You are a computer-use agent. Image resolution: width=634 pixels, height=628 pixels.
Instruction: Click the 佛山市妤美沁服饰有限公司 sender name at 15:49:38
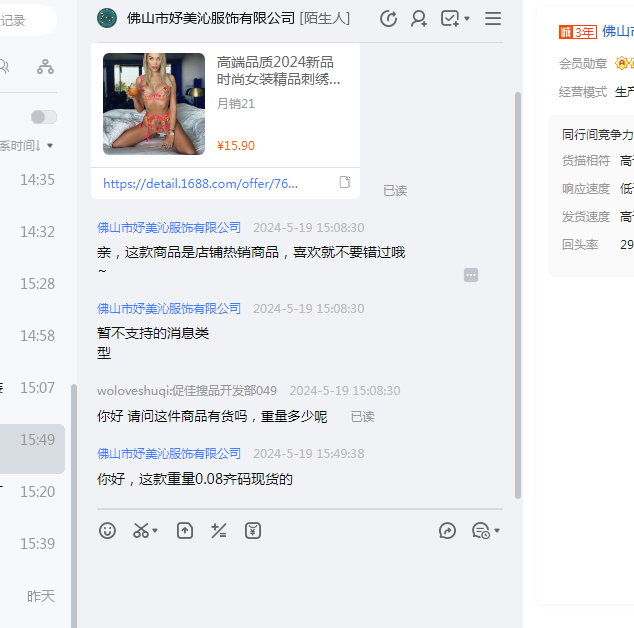point(169,453)
